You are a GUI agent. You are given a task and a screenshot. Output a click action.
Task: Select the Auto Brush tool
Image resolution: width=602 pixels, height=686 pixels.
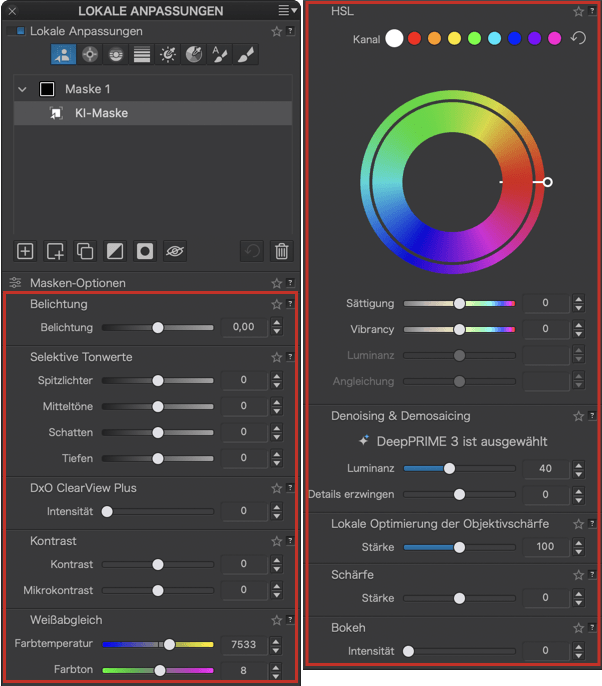tap(220, 55)
